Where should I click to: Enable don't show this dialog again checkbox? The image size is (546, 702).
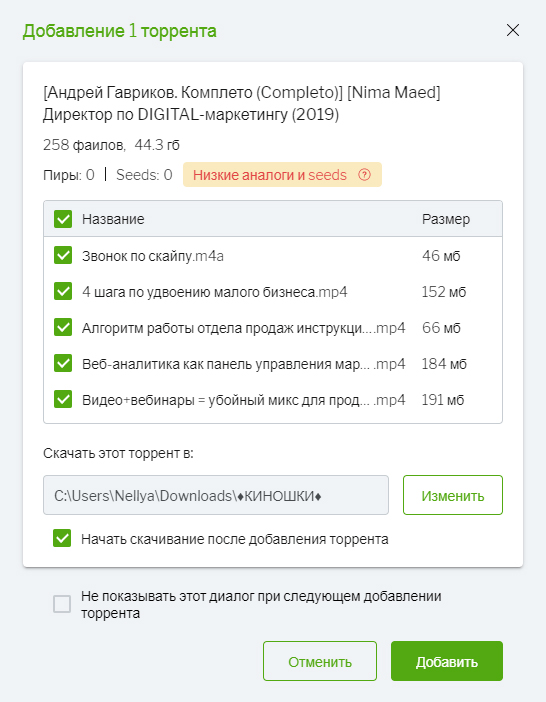point(62,604)
